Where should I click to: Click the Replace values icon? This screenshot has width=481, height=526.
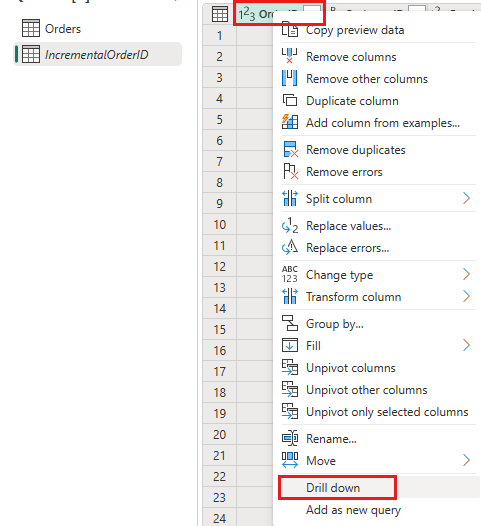pyautogui.click(x=289, y=225)
